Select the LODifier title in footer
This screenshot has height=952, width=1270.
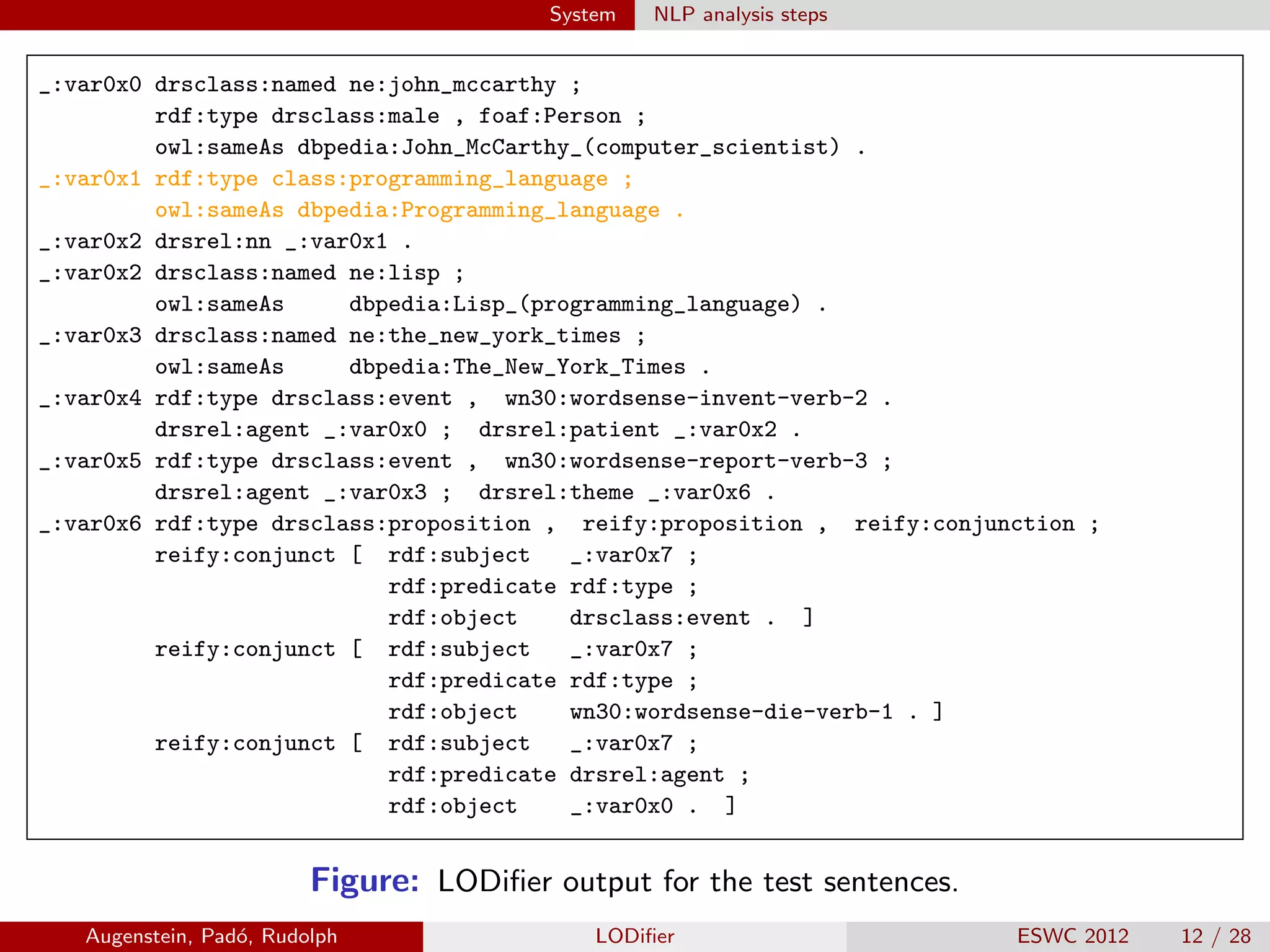634,936
